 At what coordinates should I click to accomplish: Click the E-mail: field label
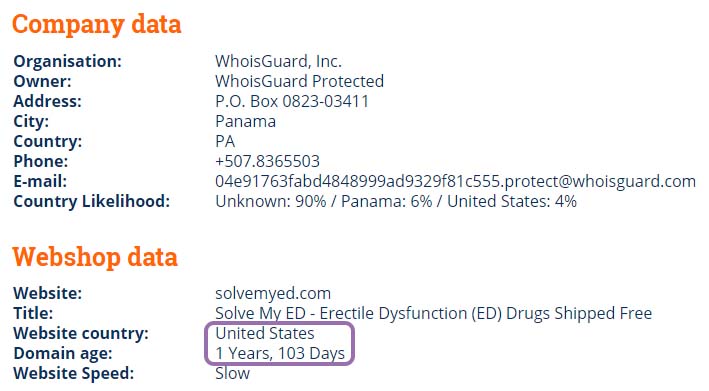click(x=40, y=181)
